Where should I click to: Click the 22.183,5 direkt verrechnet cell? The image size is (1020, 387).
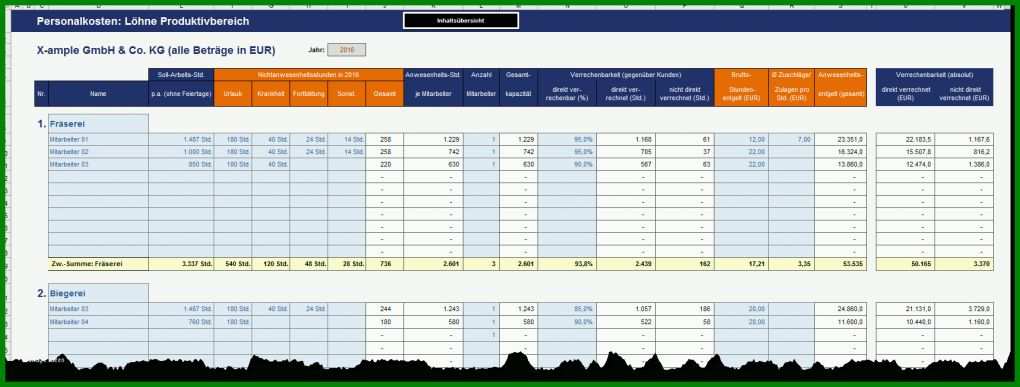906,139
